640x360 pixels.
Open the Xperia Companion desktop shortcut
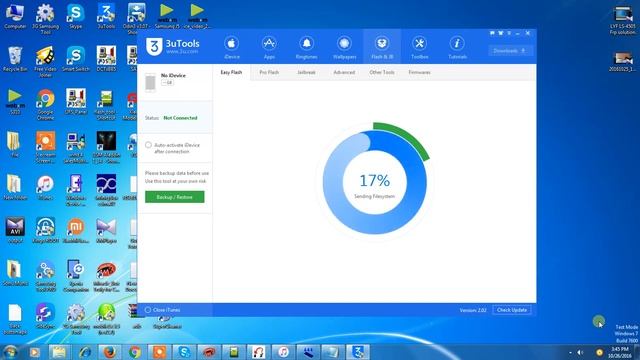[x=76, y=276]
